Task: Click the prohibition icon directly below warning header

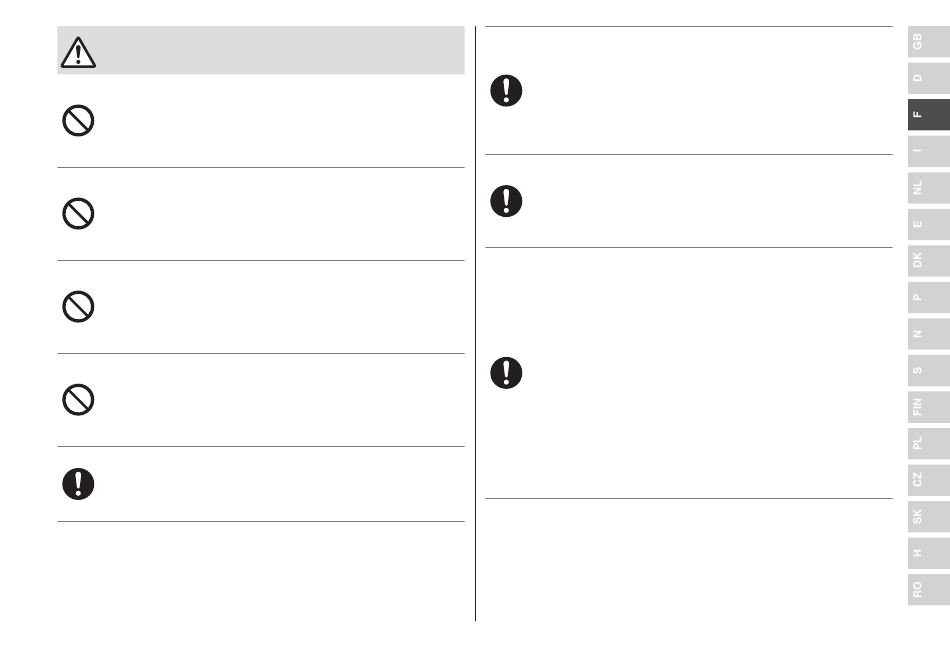Action: coord(78,121)
